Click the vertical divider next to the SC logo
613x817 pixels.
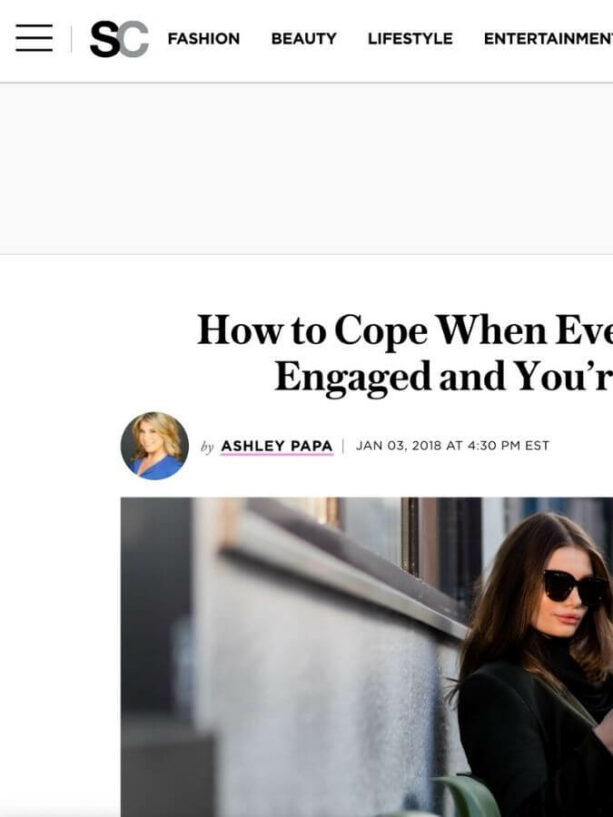pyautogui.click(x=71, y=39)
